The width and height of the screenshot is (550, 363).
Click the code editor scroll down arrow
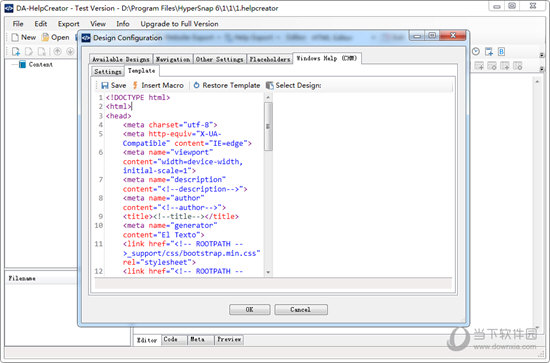[x=268, y=272]
